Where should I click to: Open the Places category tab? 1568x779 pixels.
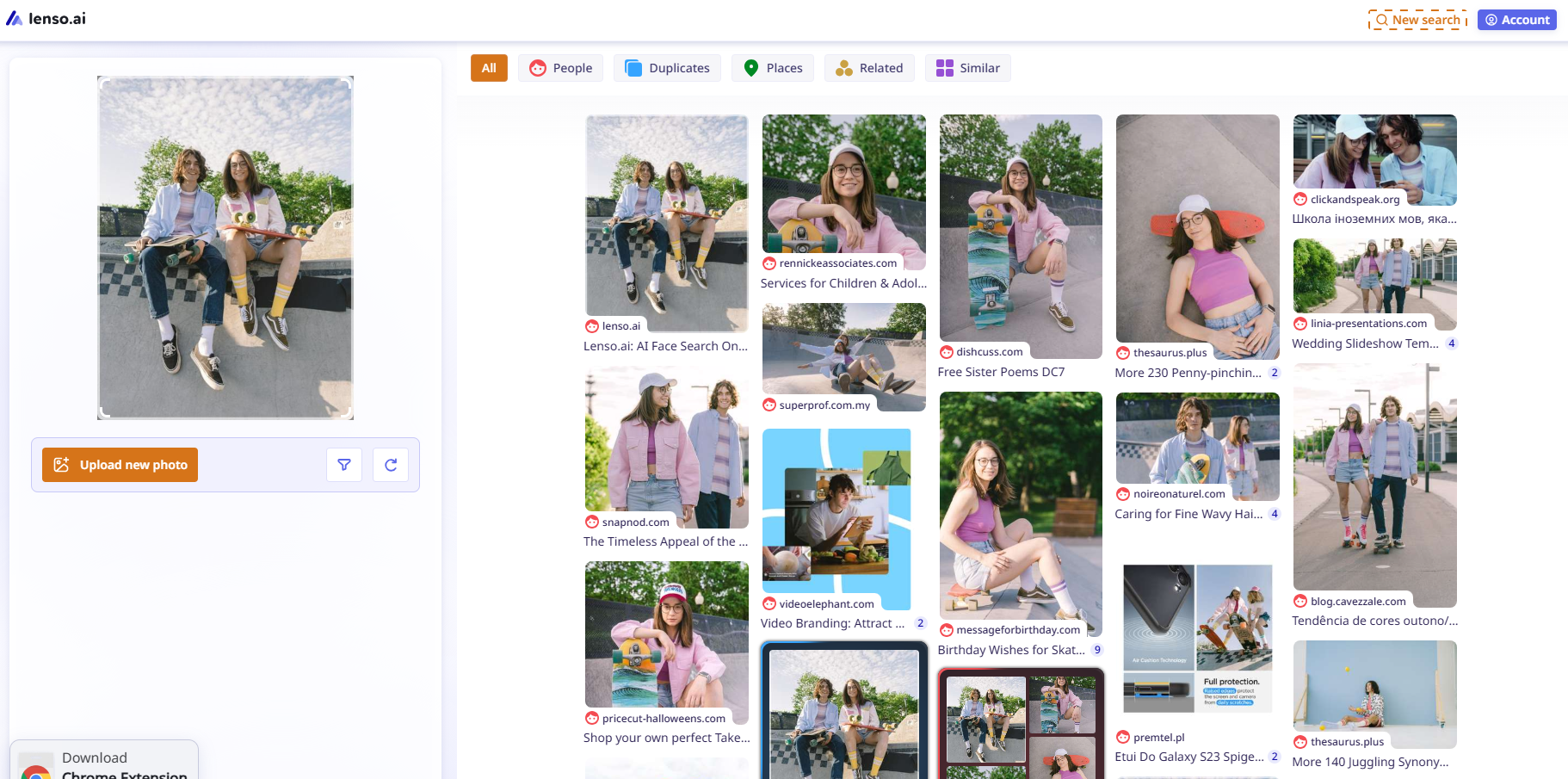coord(773,68)
